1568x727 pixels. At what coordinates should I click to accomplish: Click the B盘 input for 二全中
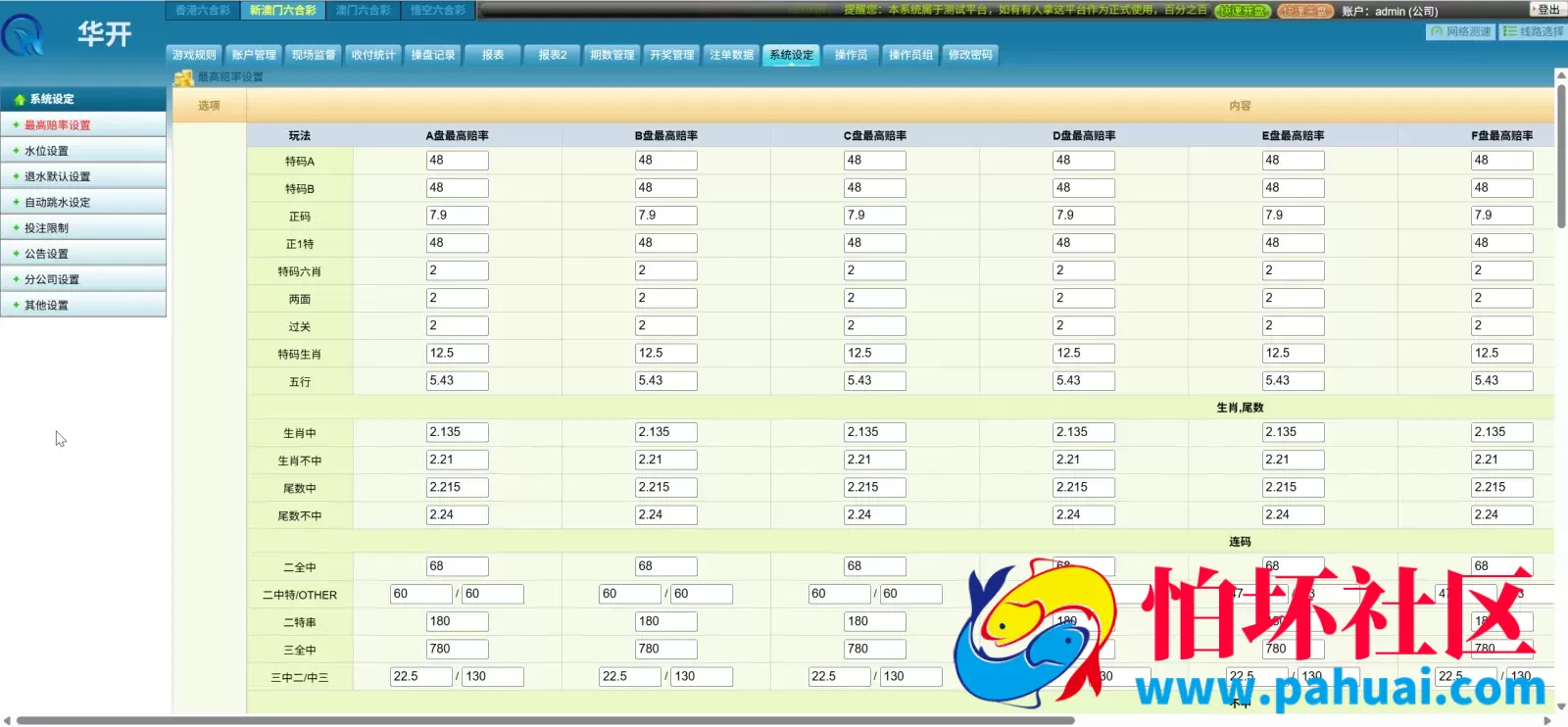click(666, 566)
